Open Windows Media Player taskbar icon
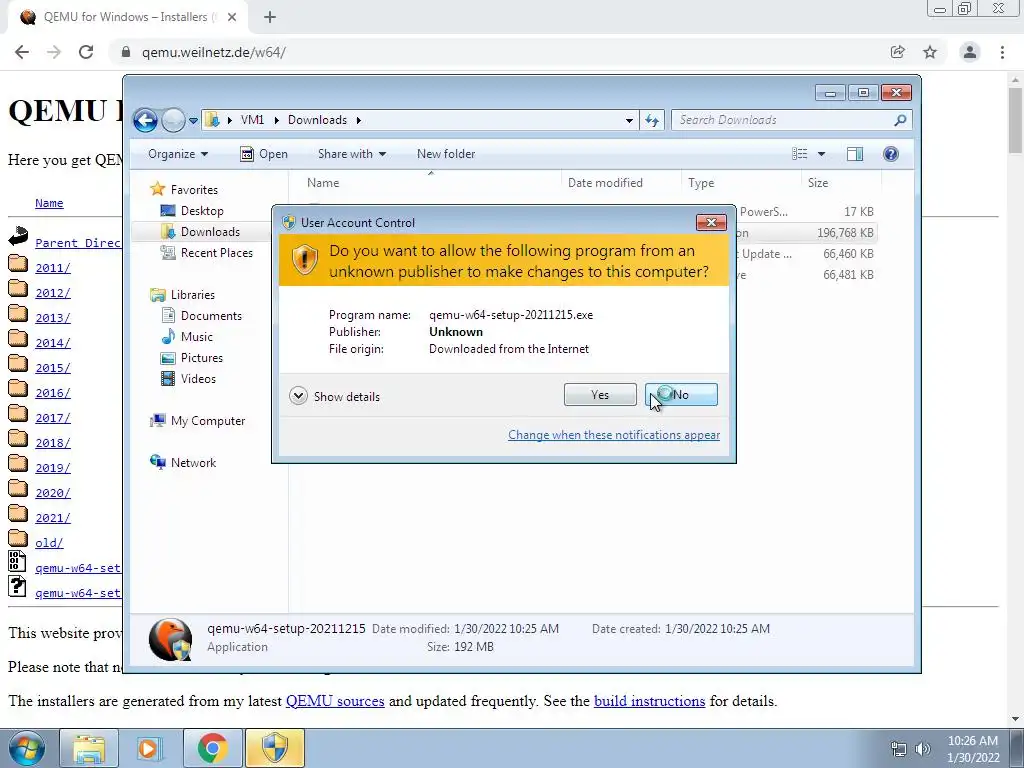The height and width of the screenshot is (768, 1024). [x=150, y=748]
